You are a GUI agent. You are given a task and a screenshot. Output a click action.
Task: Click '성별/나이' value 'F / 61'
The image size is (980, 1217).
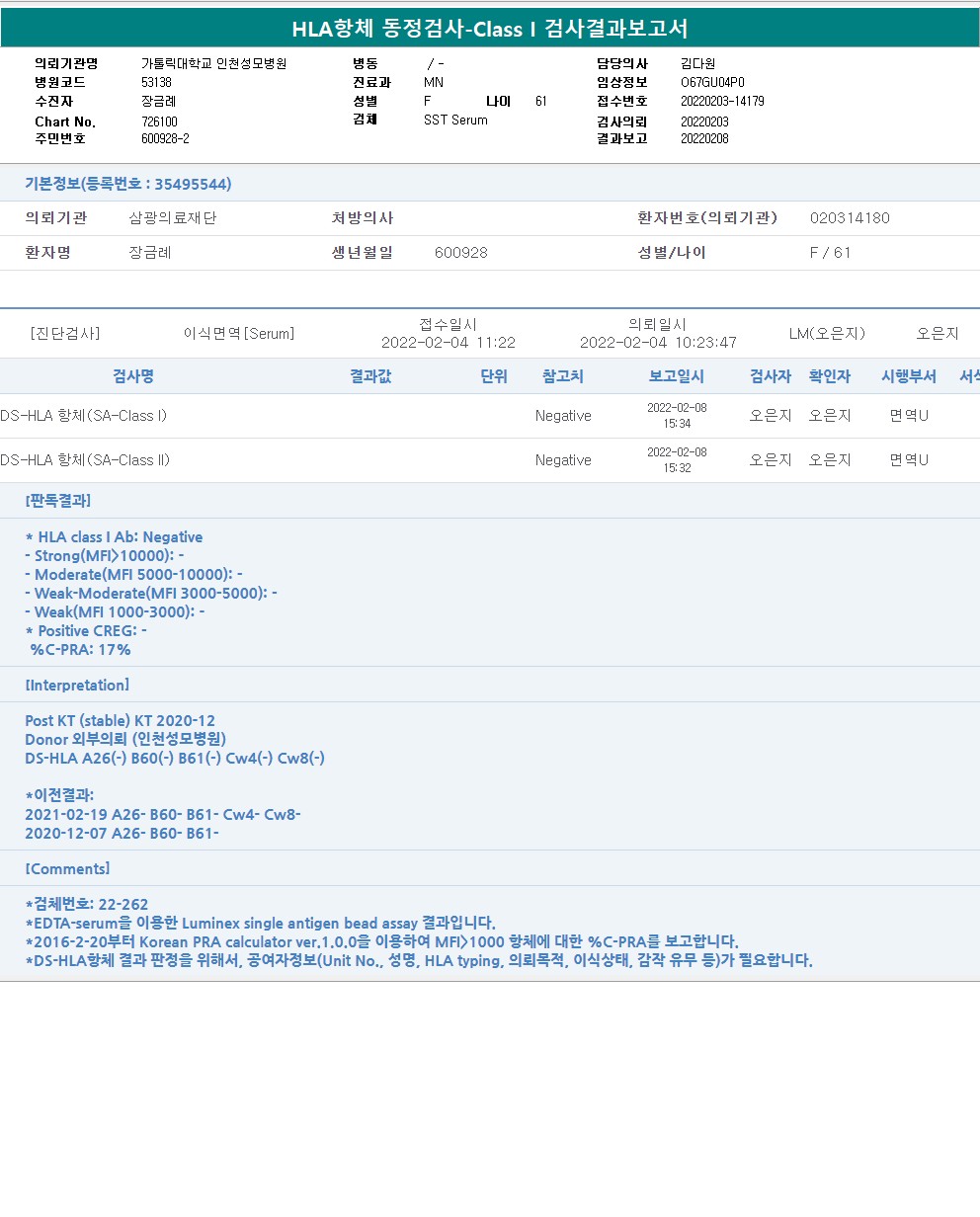pos(830,252)
